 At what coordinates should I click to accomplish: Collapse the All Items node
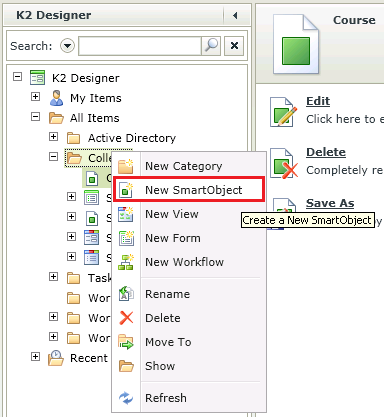pyautogui.click(x=35, y=117)
